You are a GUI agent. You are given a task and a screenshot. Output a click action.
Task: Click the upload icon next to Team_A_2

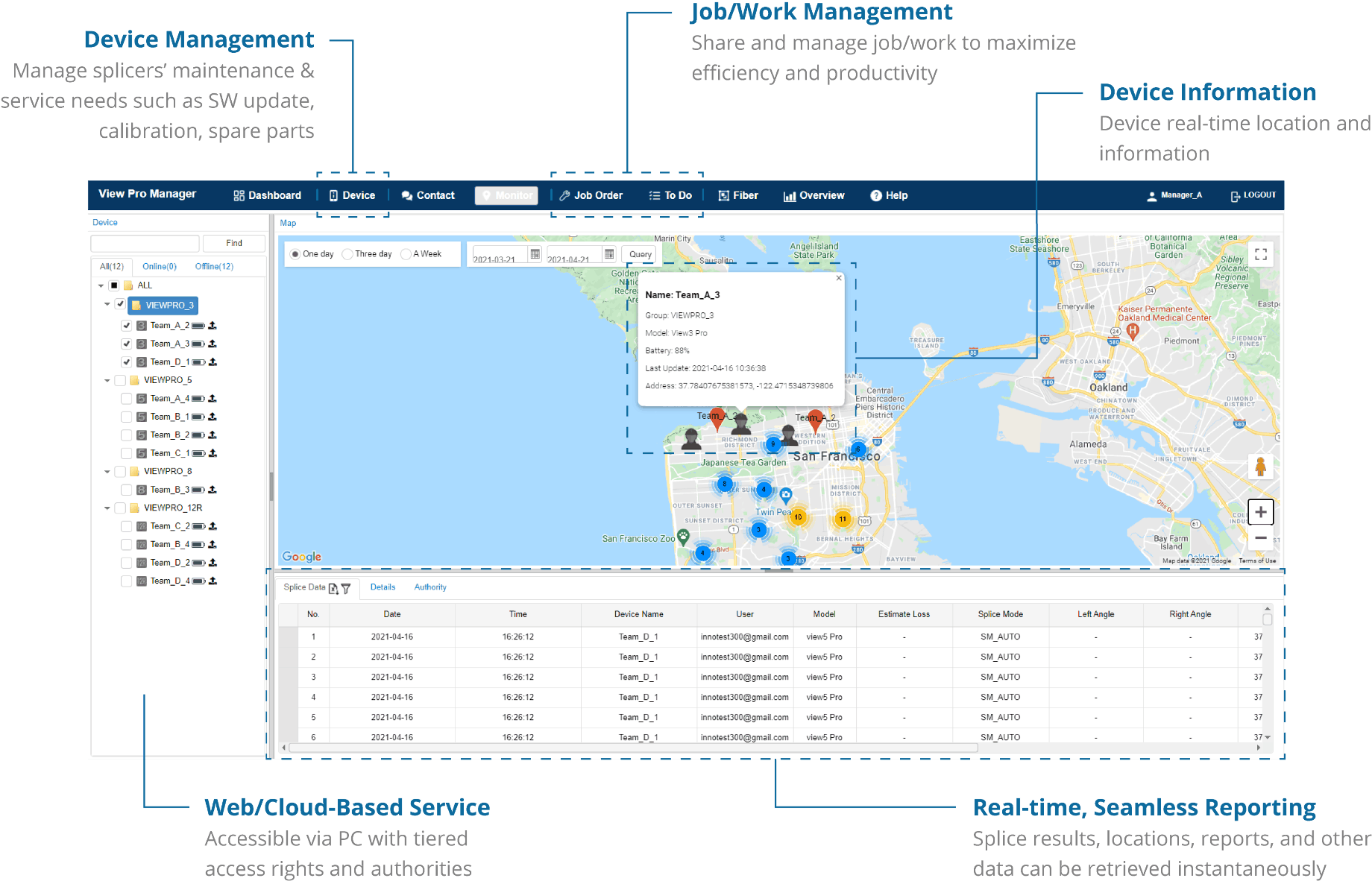point(213,326)
